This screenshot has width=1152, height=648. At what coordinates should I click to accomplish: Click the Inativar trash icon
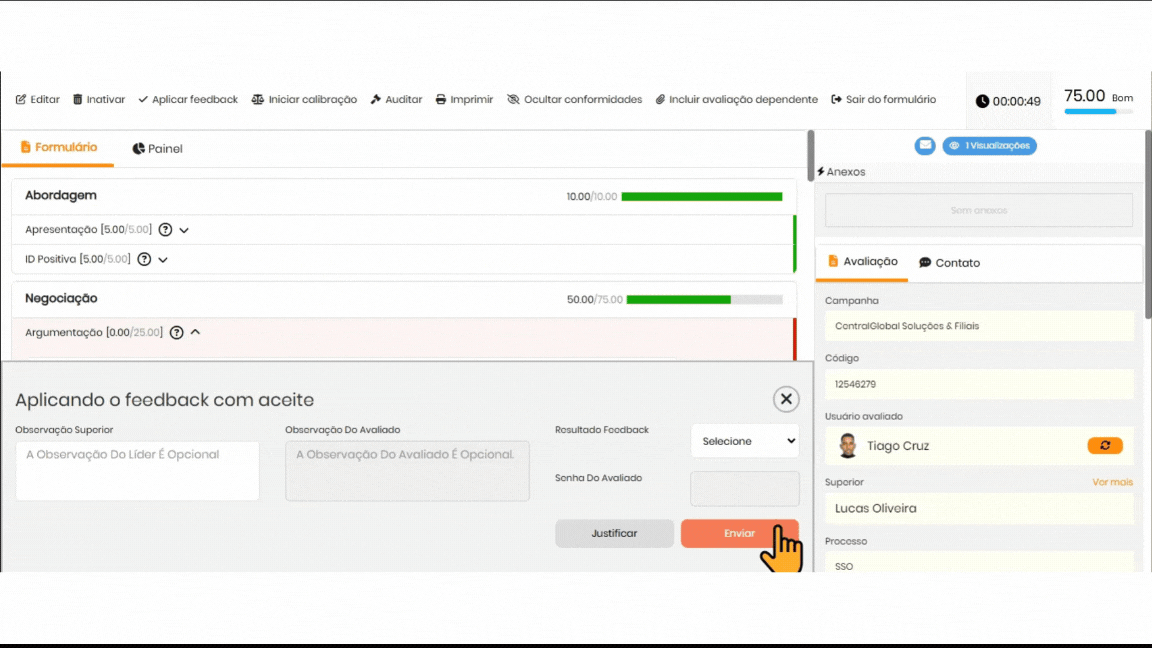(78, 100)
